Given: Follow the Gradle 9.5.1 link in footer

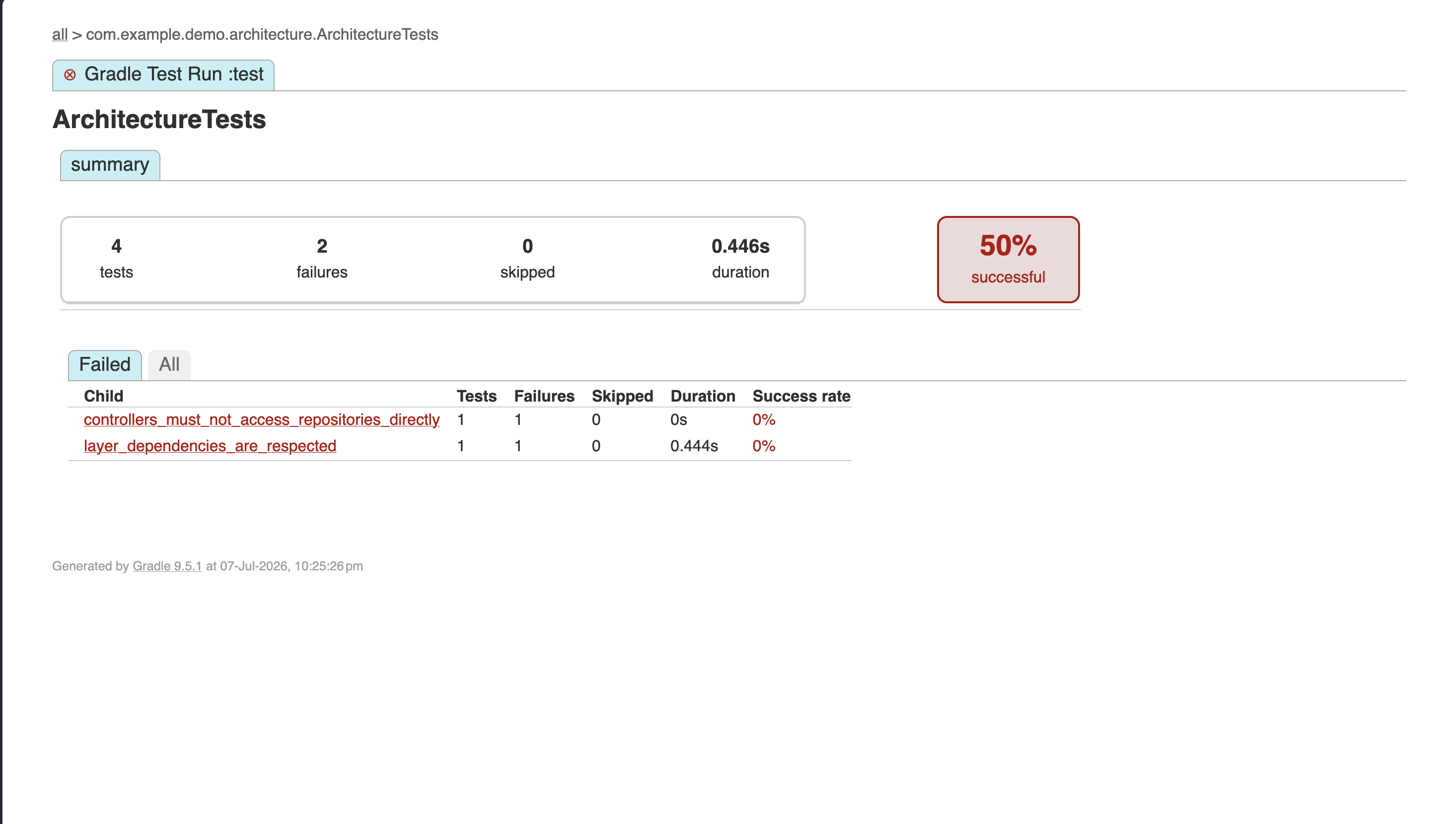Looking at the screenshot, I should click(167, 566).
